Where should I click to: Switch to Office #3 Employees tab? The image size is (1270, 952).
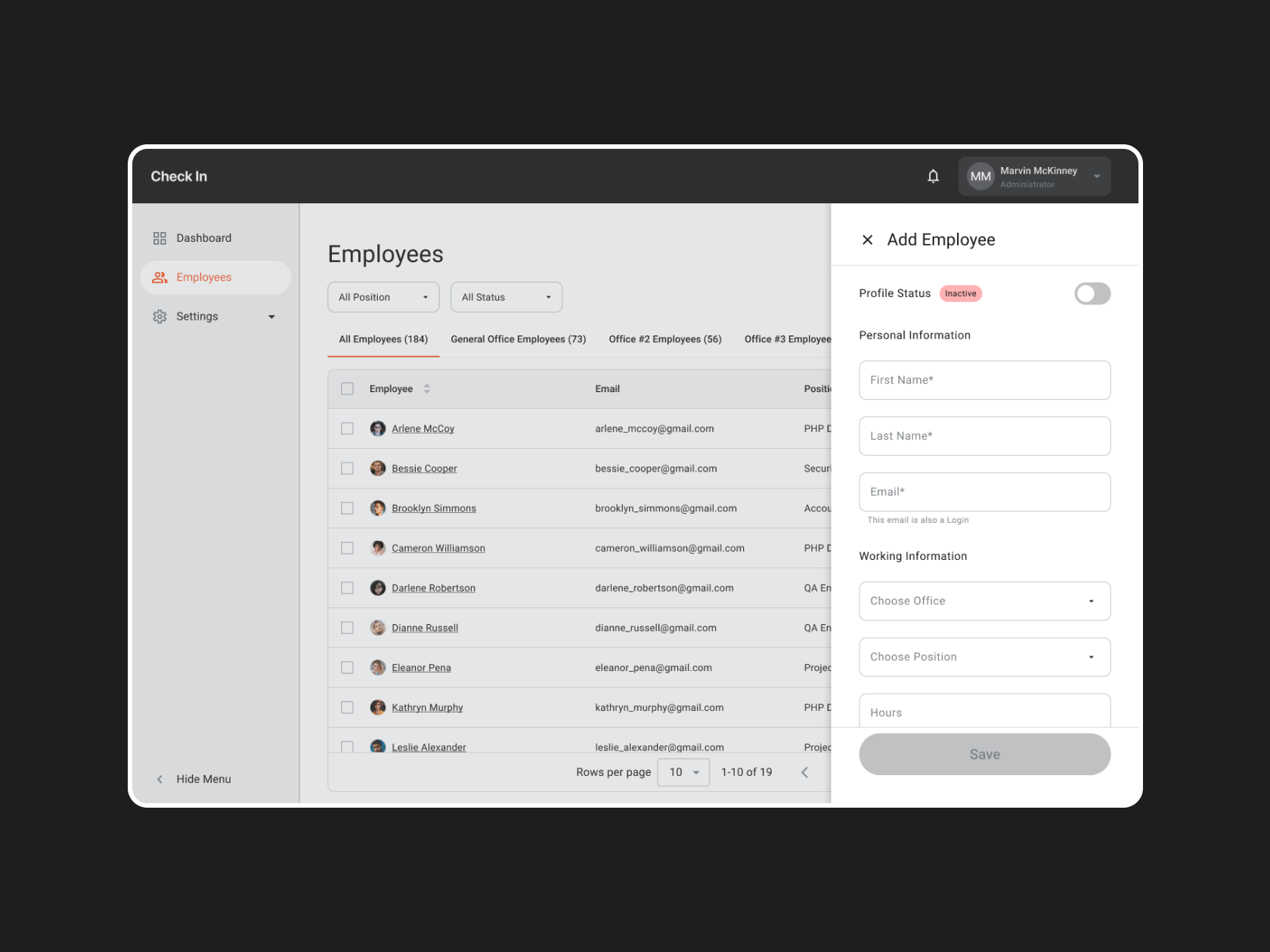point(788,339)
